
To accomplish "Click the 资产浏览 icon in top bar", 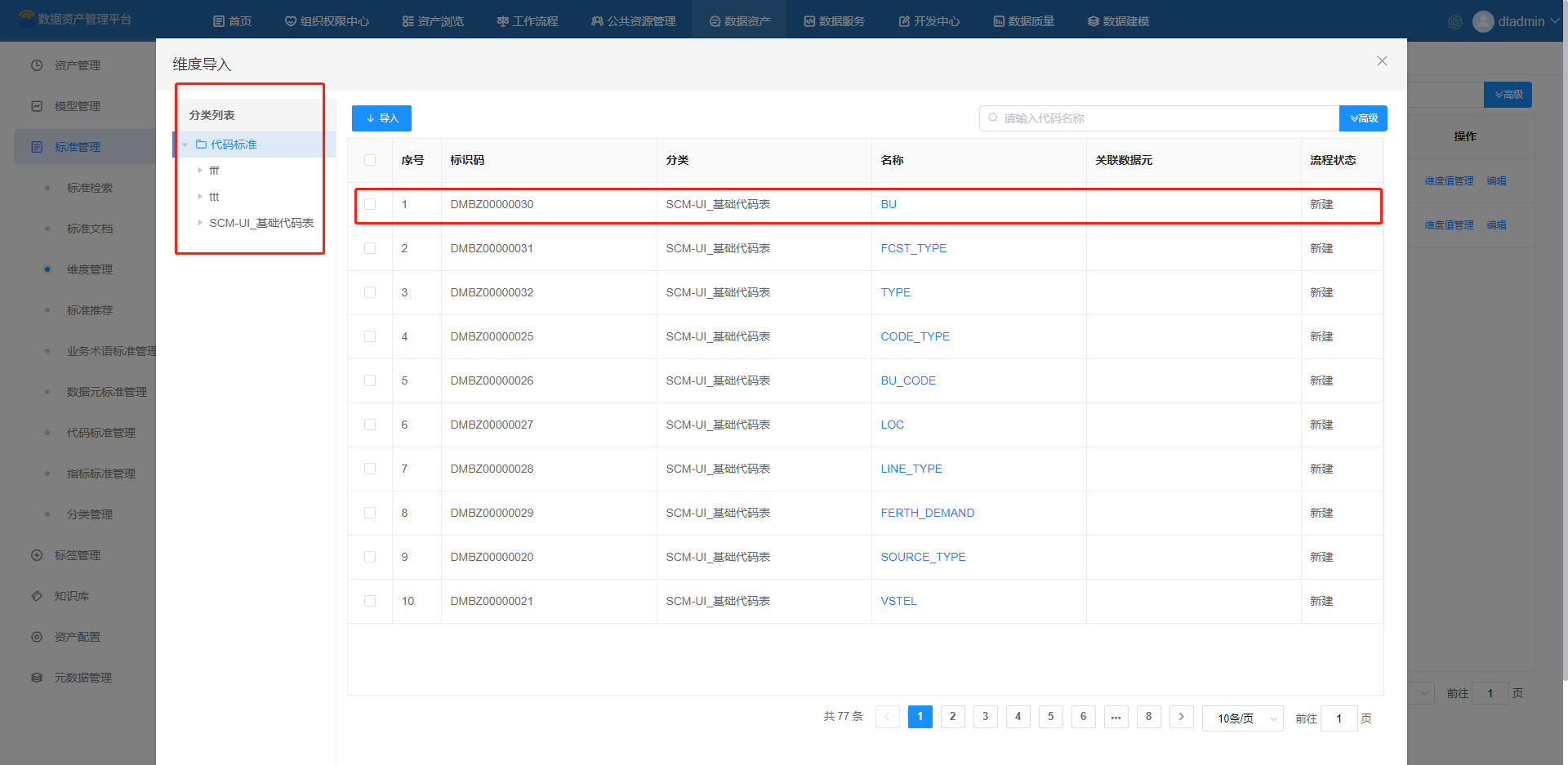I will click(408, 21).
